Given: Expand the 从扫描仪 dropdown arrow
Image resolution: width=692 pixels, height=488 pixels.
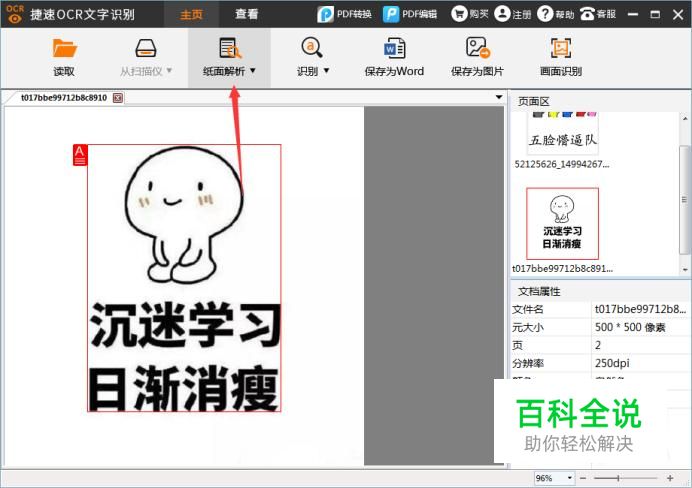Looking at the screenshot, I should click(169, 71).
